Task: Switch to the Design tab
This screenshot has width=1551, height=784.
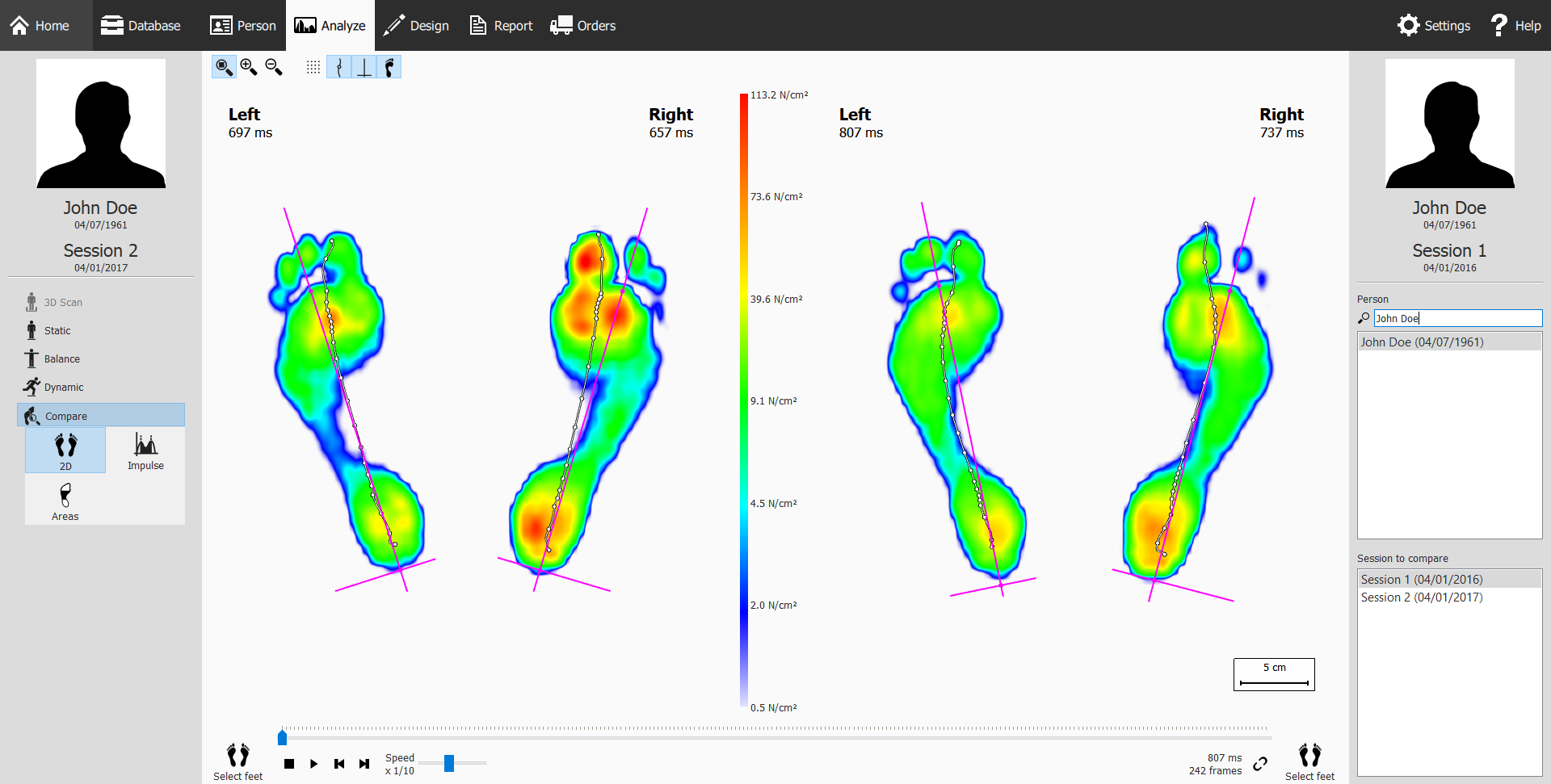Action: point(416,25)
